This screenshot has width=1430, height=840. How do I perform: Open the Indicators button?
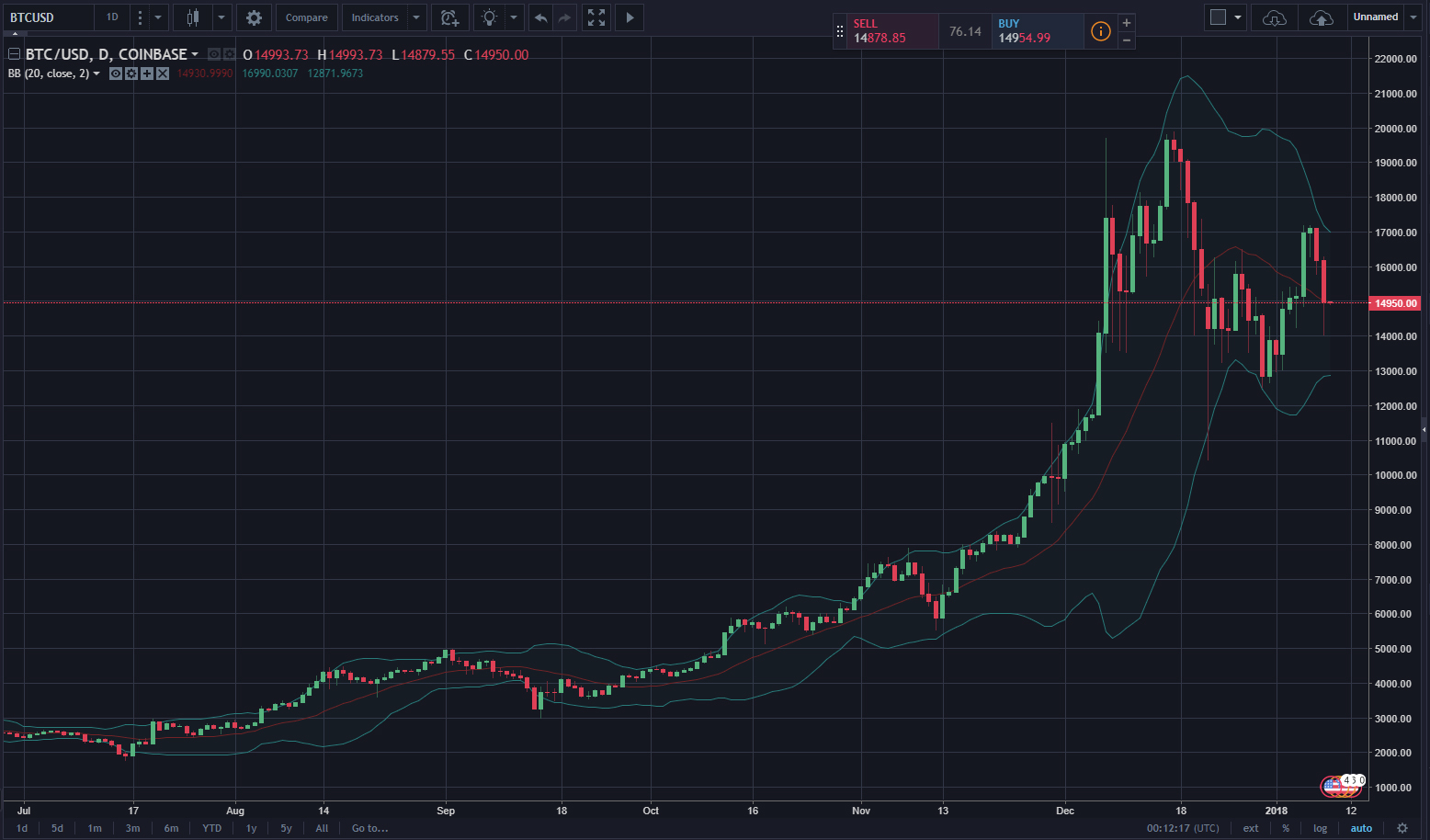[375, 17]
